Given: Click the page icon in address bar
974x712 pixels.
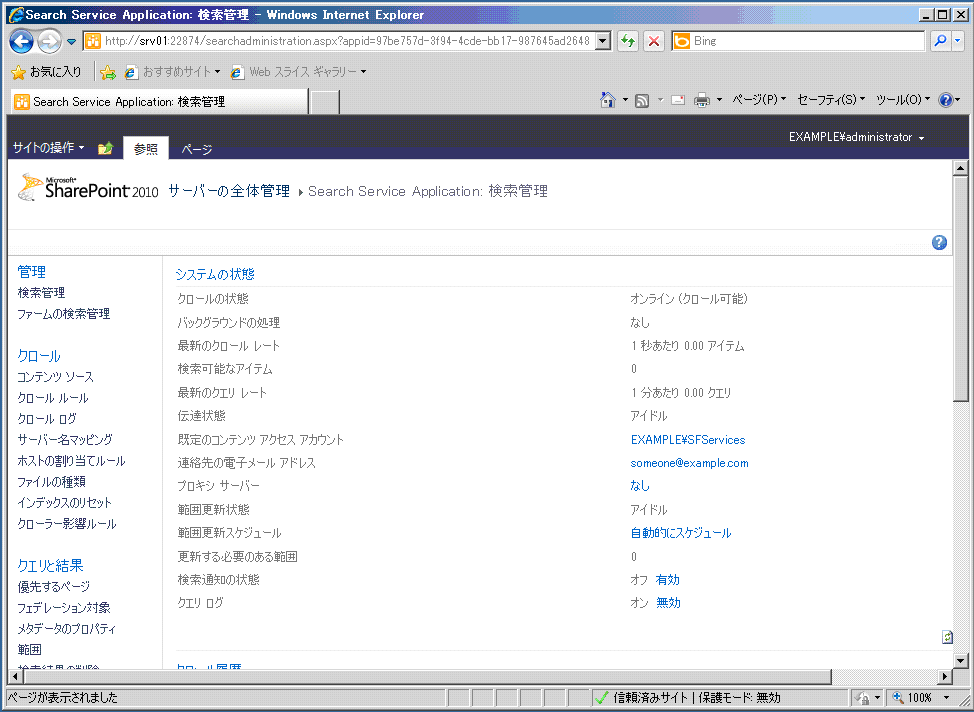Looking at the screenshot, I should point(93,41).
